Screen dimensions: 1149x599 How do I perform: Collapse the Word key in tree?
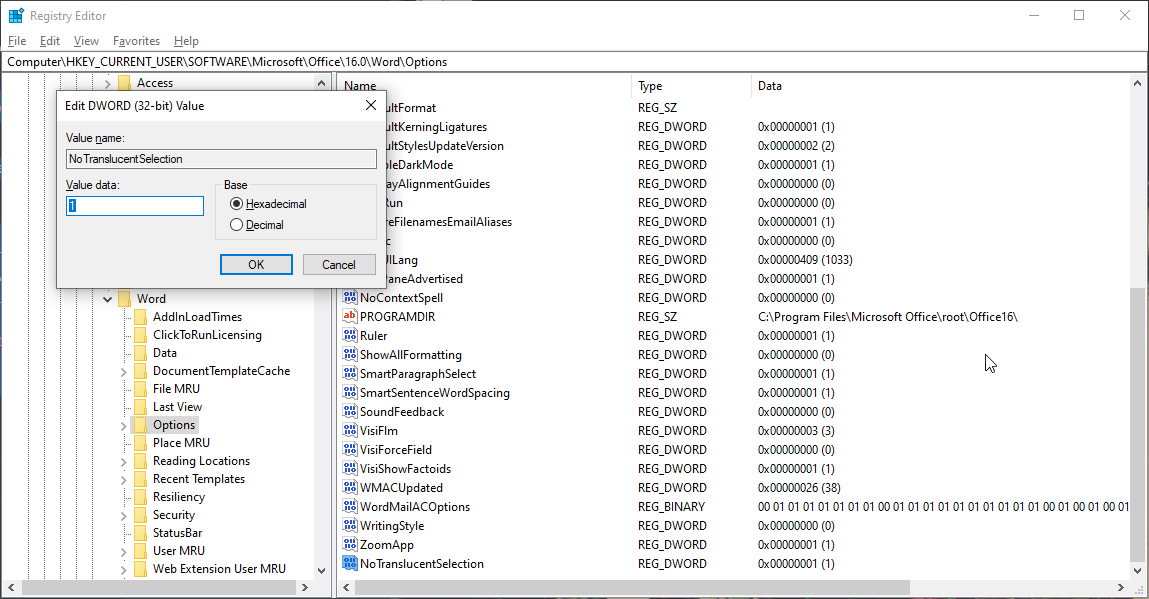point(108,299)
